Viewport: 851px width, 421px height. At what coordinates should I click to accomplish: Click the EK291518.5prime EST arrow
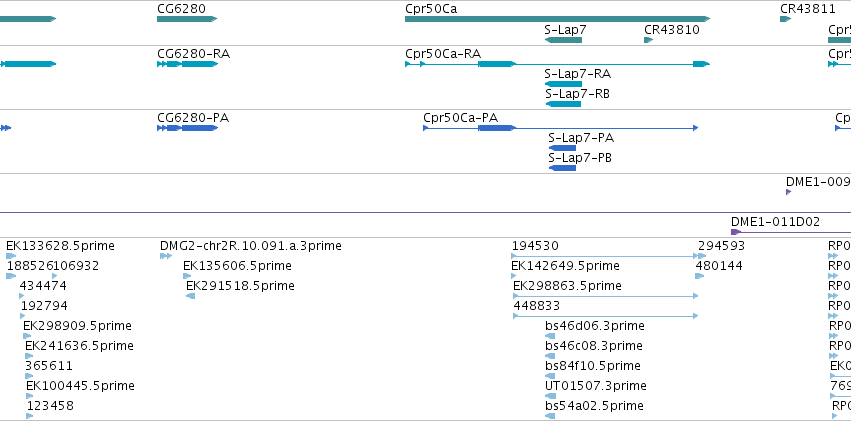click(190, 296)
